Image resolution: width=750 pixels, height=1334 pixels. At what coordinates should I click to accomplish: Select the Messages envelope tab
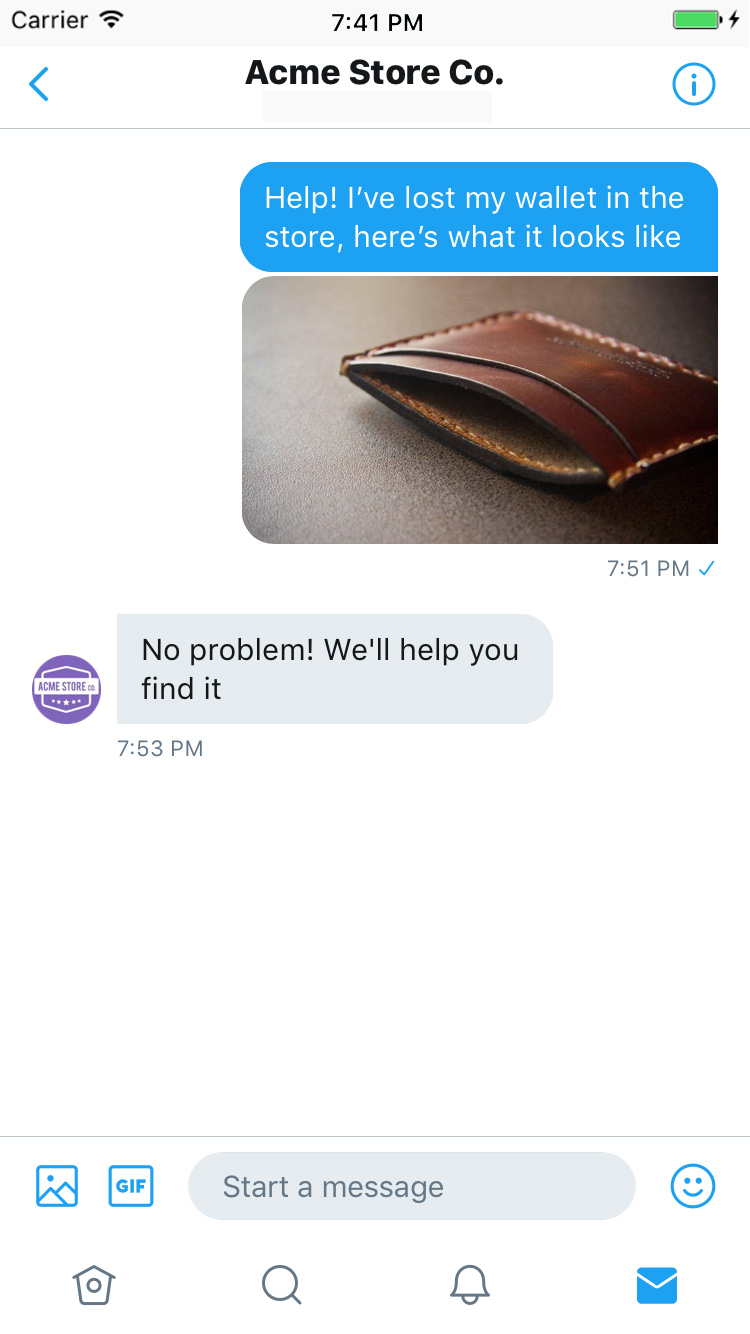[657, 1285]
